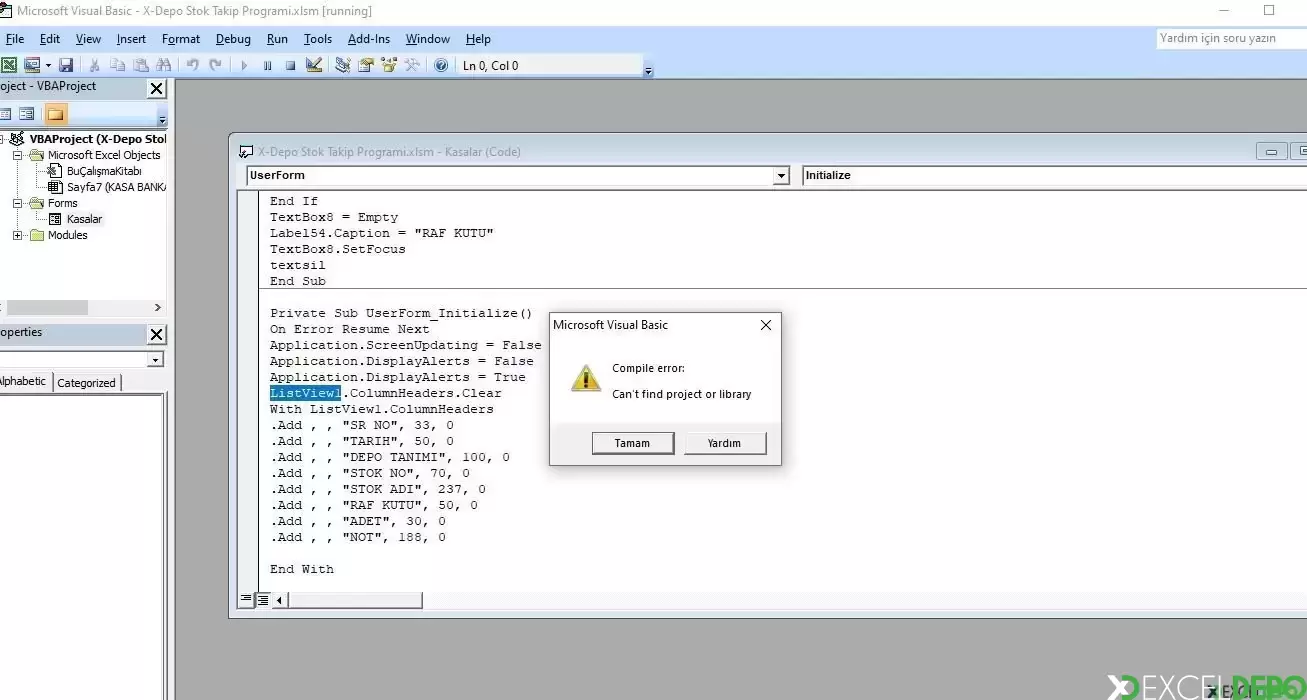This screenshot has width=1307, height=700.
Task: Click code window horizontal scrollbar left arrow
Action: pyautogui.click(x=279, y=600)
